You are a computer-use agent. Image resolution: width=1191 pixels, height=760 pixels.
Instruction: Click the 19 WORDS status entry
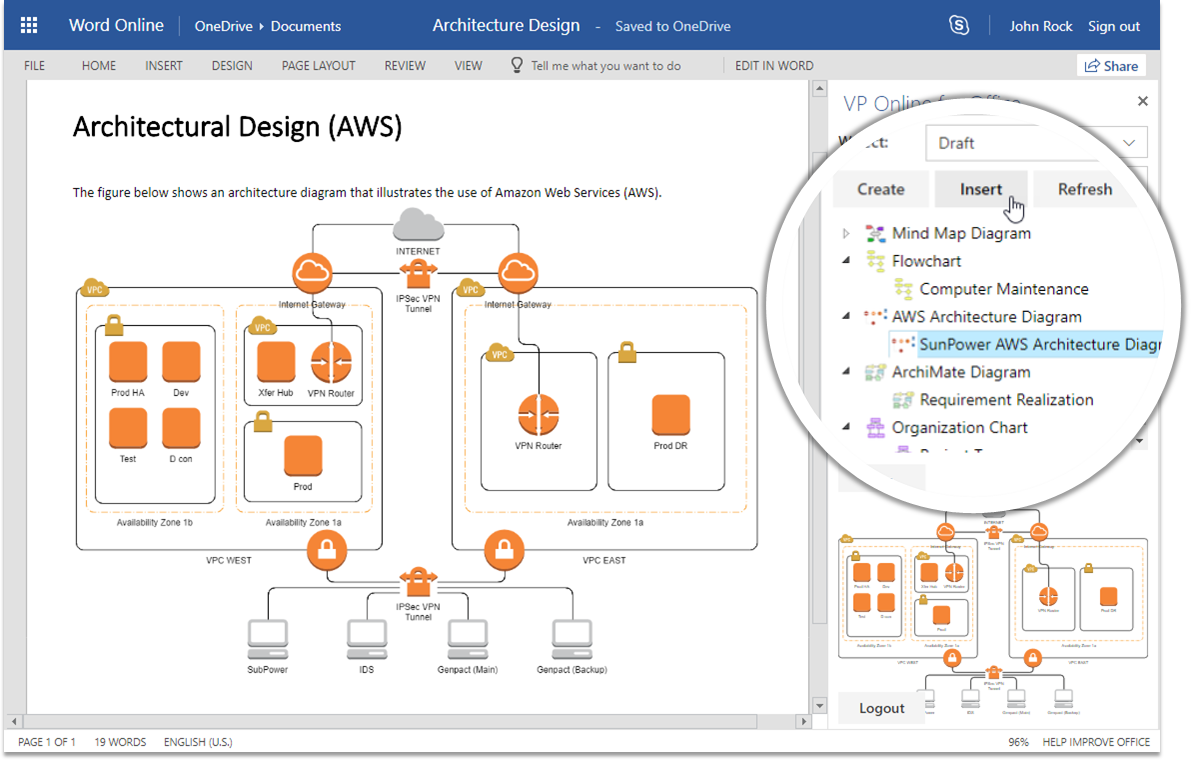(x=120, y=742)
